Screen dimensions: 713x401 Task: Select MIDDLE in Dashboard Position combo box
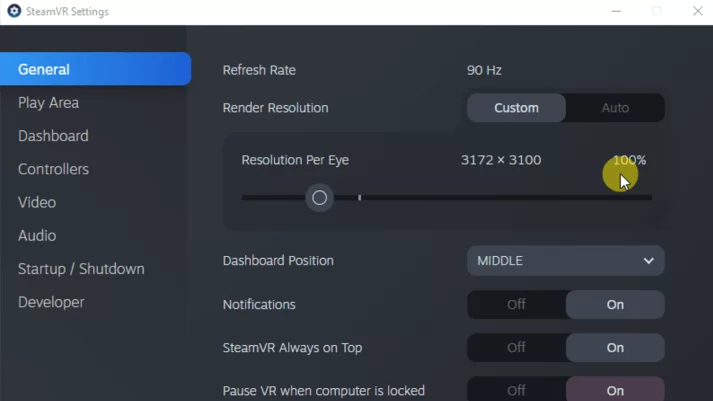(565, 261)
